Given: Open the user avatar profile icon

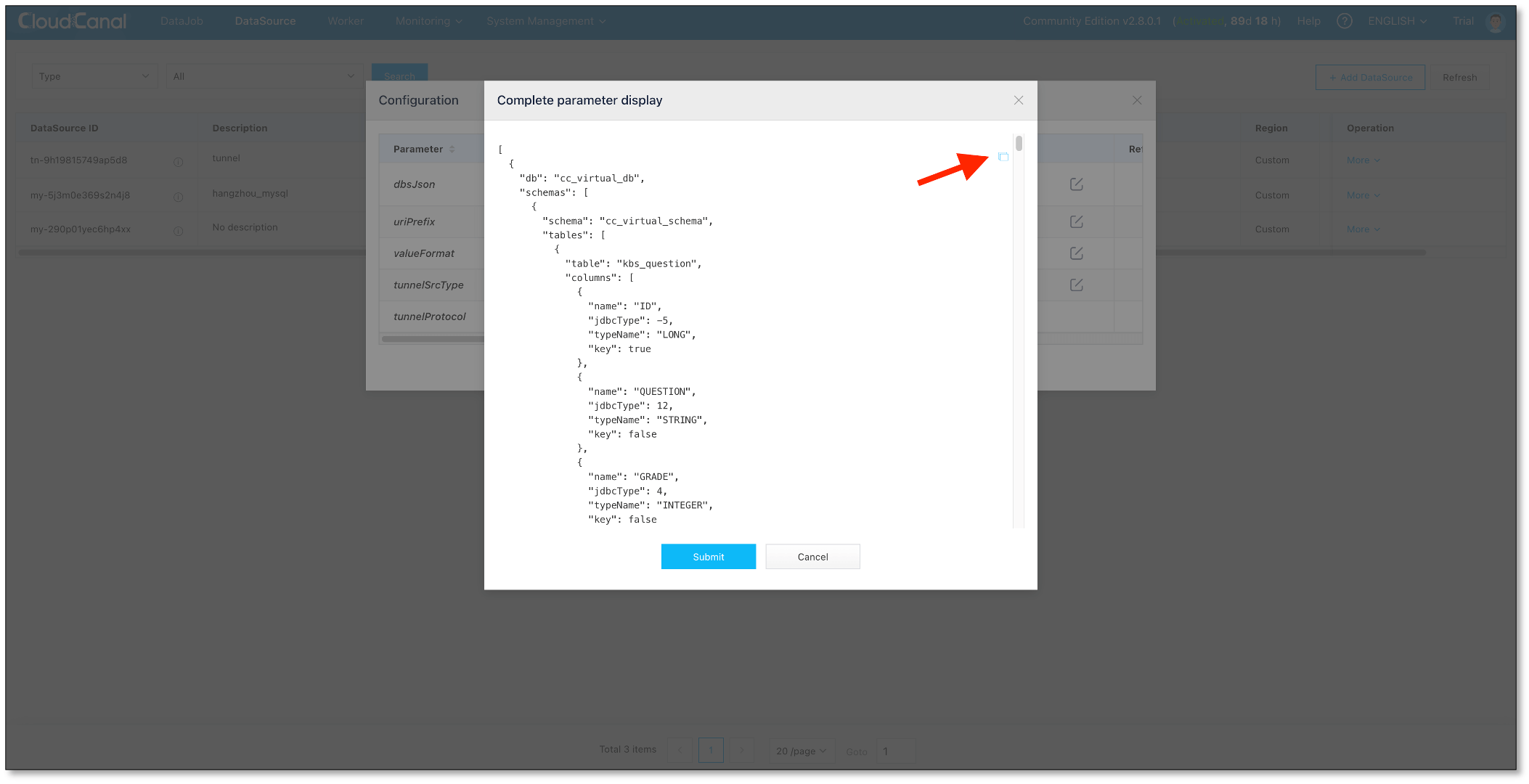Looking at the screenshot, I should coord(1495,22).
